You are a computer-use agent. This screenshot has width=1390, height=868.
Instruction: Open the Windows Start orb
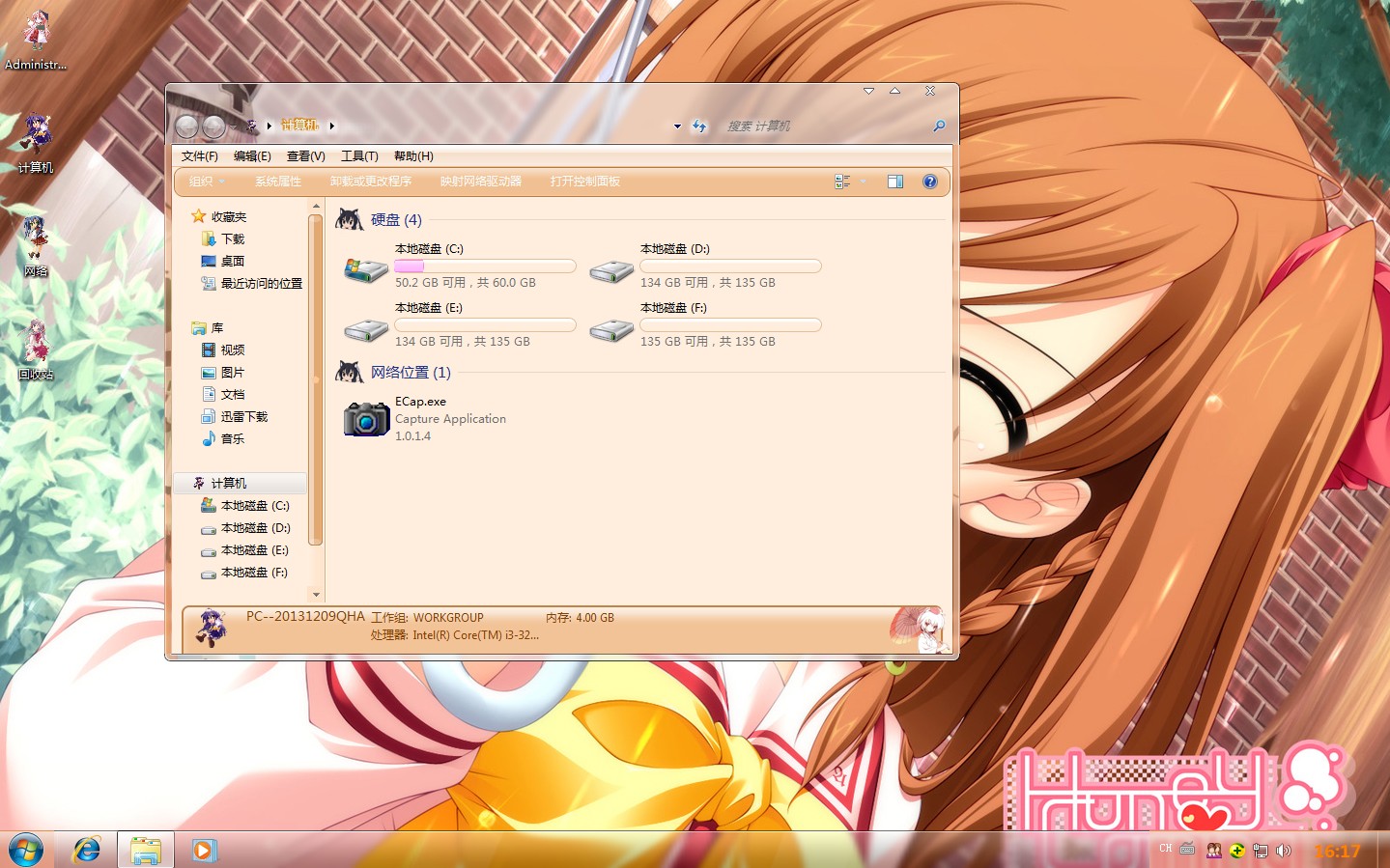(x=26, y=851)
